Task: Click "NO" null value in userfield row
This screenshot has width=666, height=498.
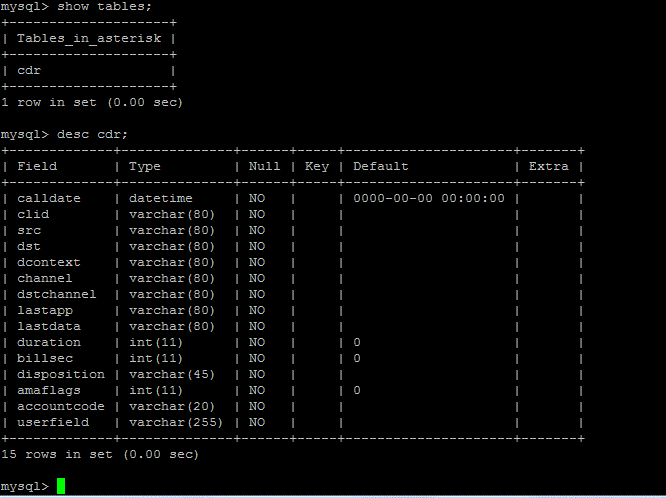Action: coord(257,422)
